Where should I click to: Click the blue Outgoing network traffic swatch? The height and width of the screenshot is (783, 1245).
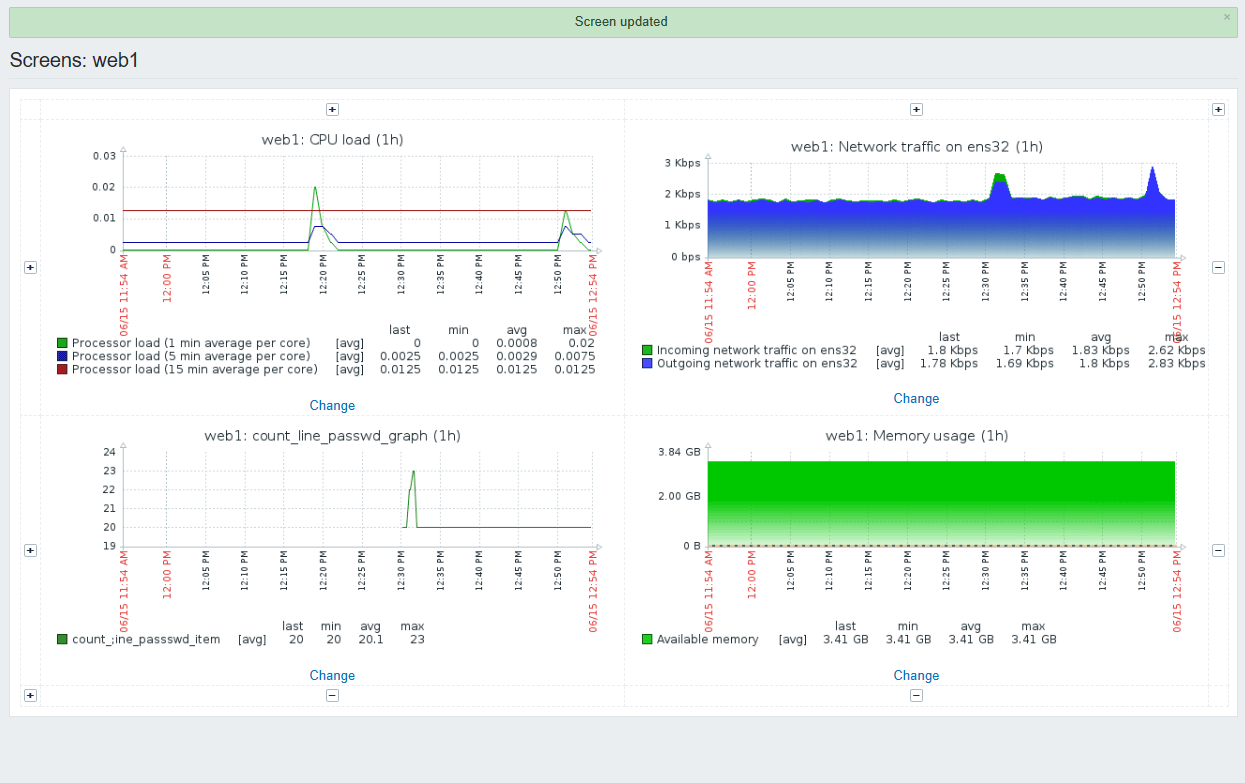(x=647, y=363)
